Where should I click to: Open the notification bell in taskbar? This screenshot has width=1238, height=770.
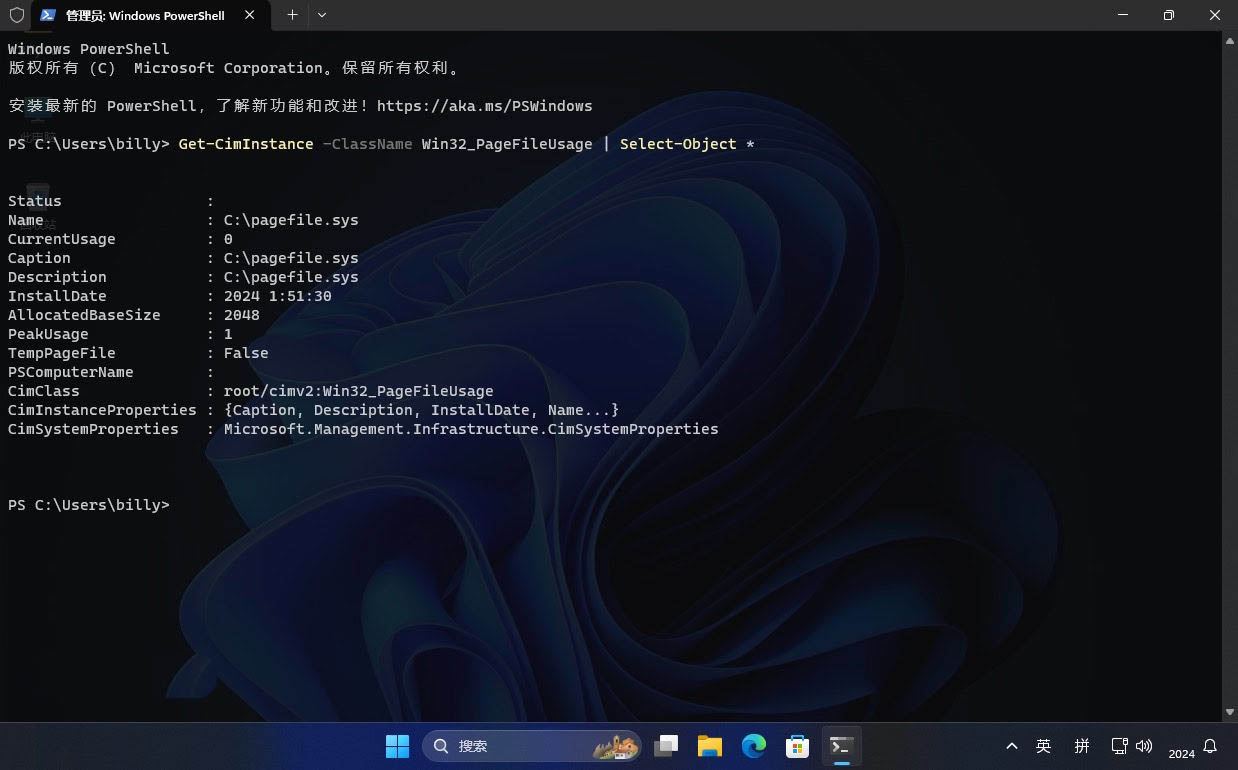coord(1210,746)
